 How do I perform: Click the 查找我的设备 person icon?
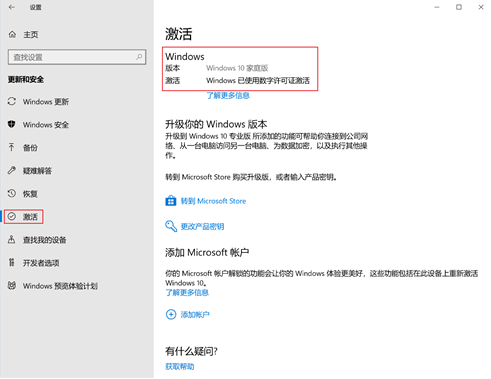pos(12,239)
